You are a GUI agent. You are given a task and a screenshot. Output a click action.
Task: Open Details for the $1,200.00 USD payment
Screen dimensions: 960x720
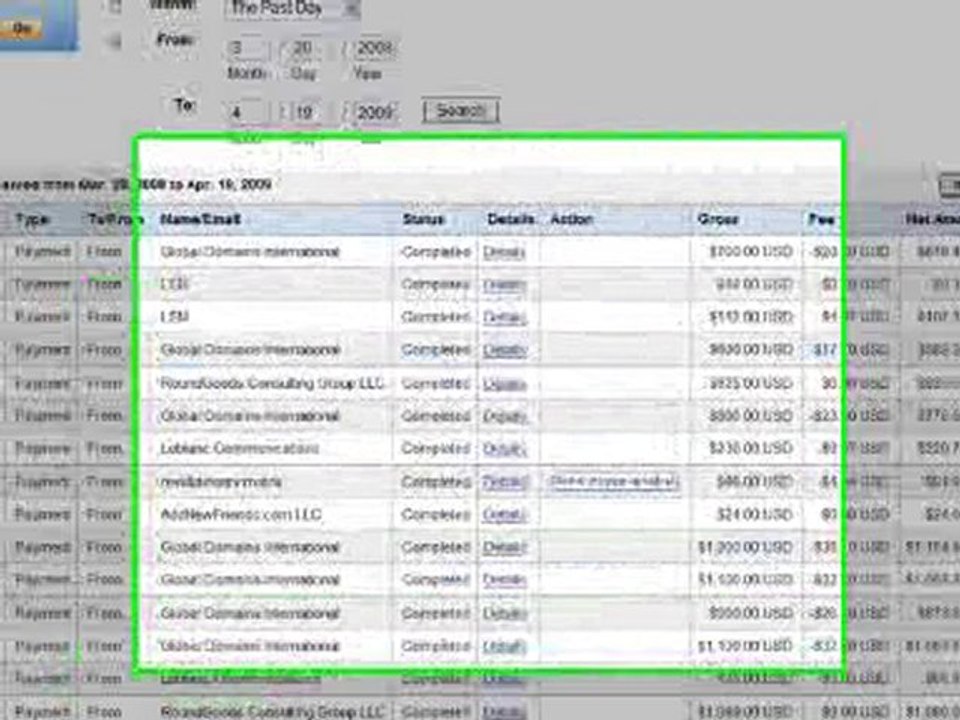tap(504, 547)
